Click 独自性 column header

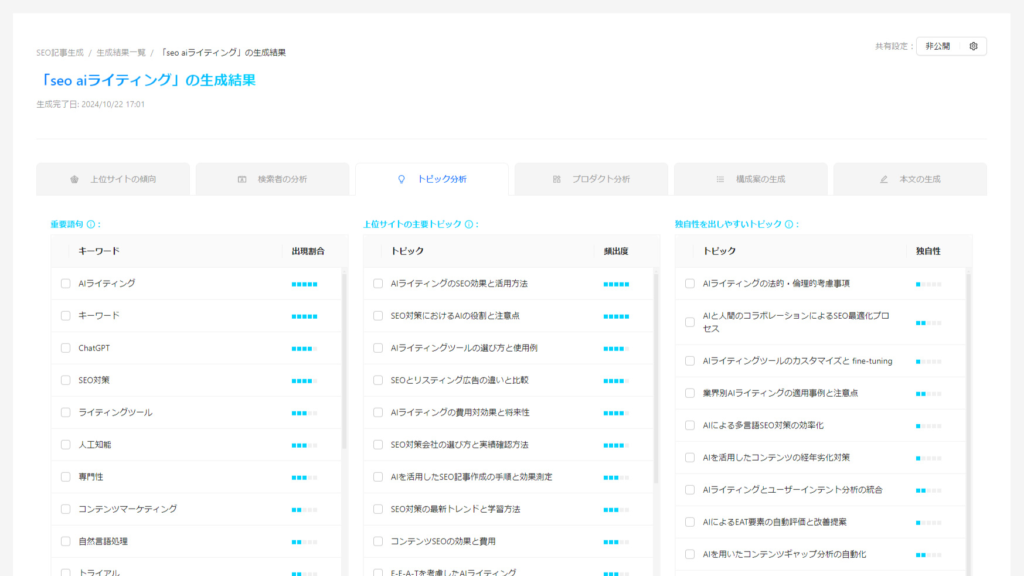coord(928,251)
